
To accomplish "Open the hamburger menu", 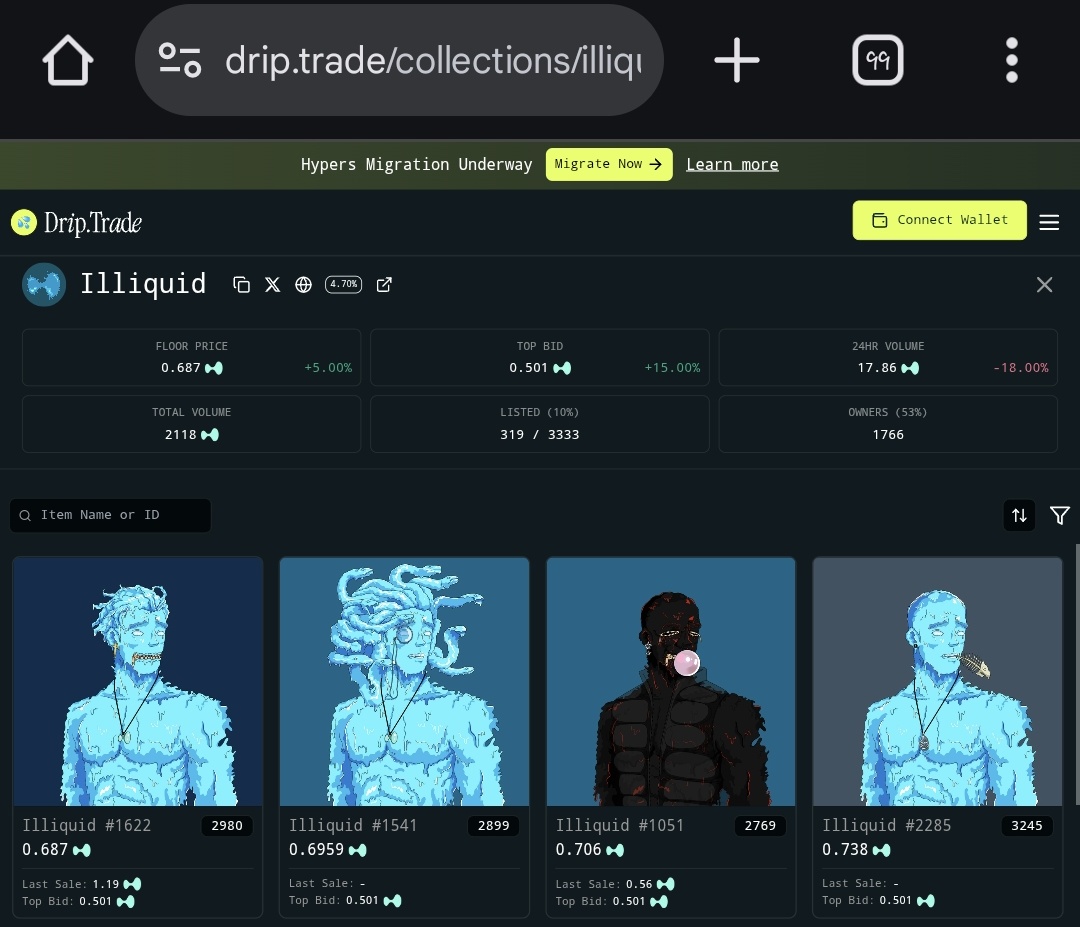I will (1049, 222).
